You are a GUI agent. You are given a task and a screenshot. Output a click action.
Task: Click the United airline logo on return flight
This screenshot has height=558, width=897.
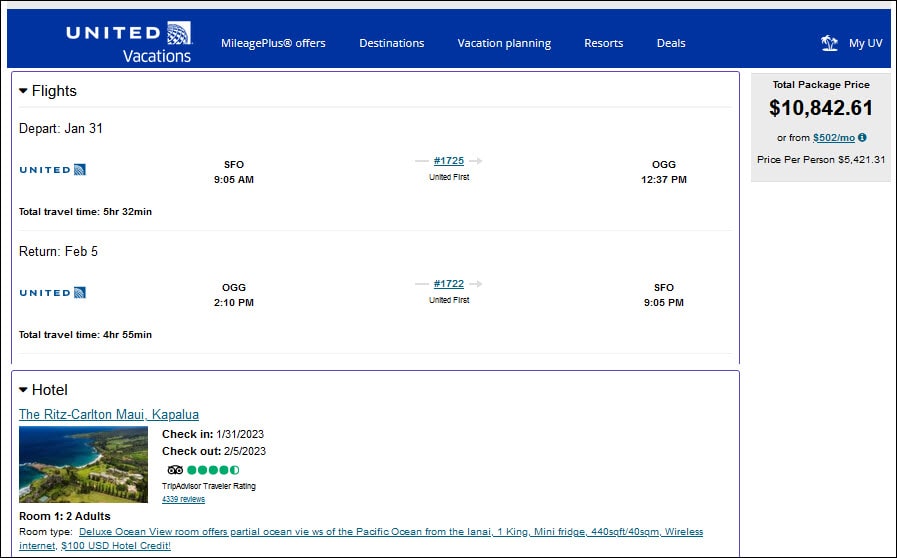53,292
